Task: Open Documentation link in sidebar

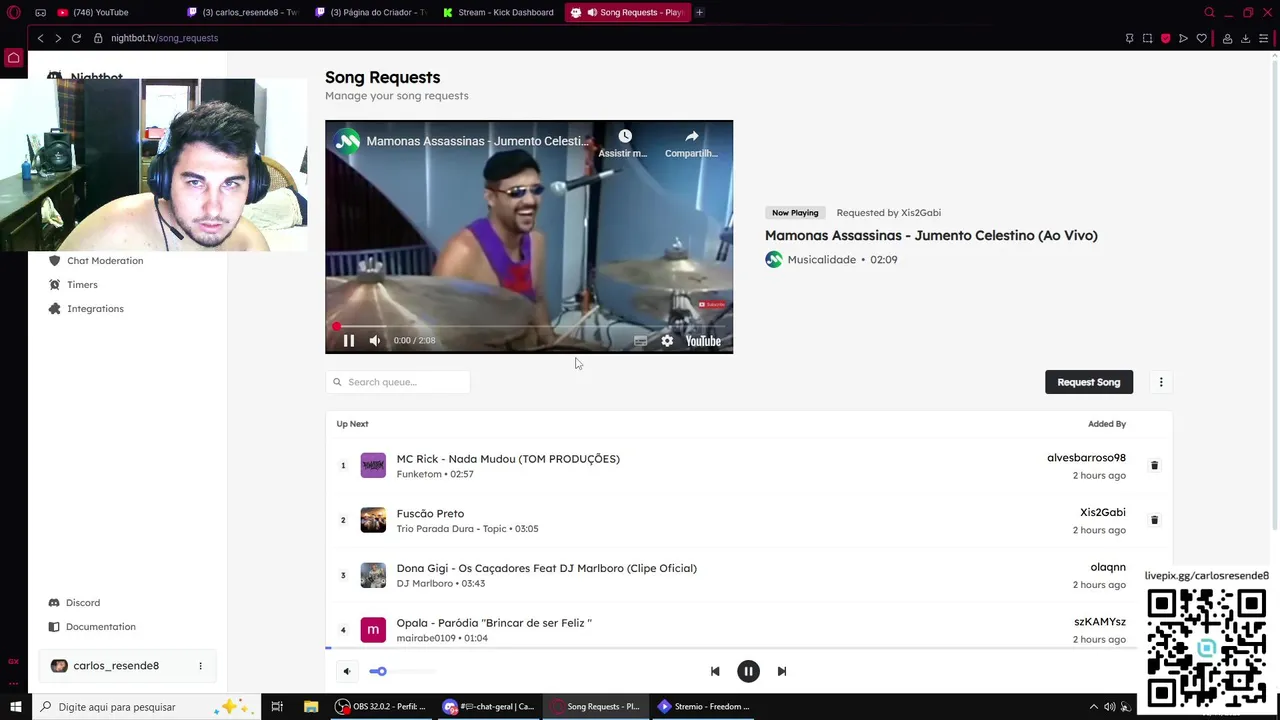Action: click(100, 627)
